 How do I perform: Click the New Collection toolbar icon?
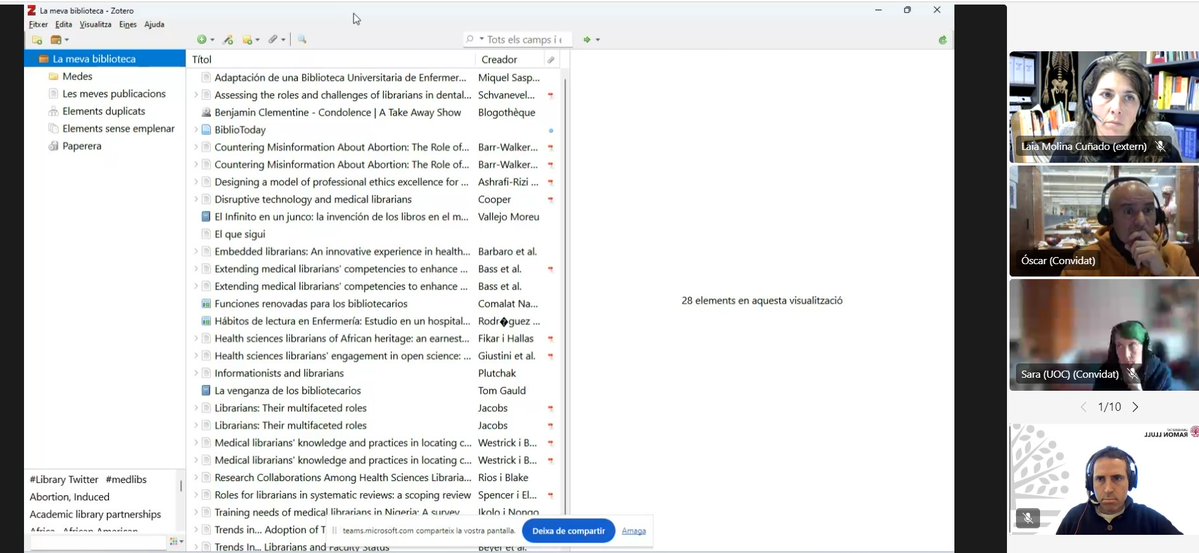[x=37, y=40]
